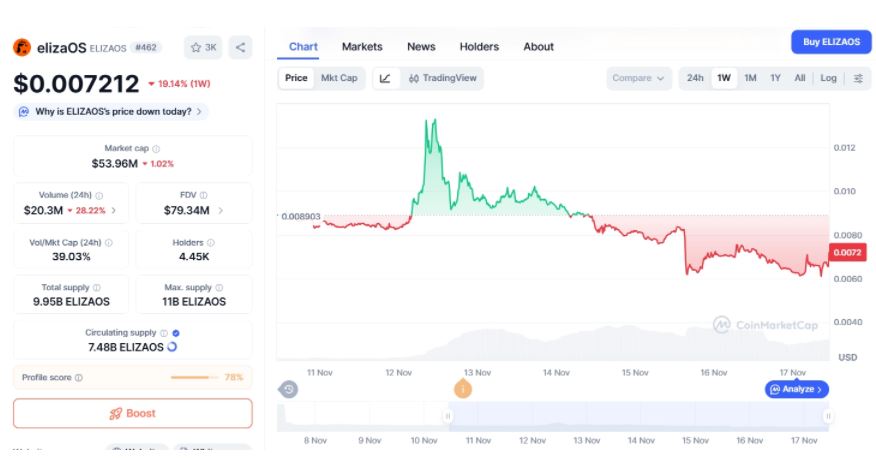Open the TradingView chart view
876x458 pixels.
coord(442,78)
